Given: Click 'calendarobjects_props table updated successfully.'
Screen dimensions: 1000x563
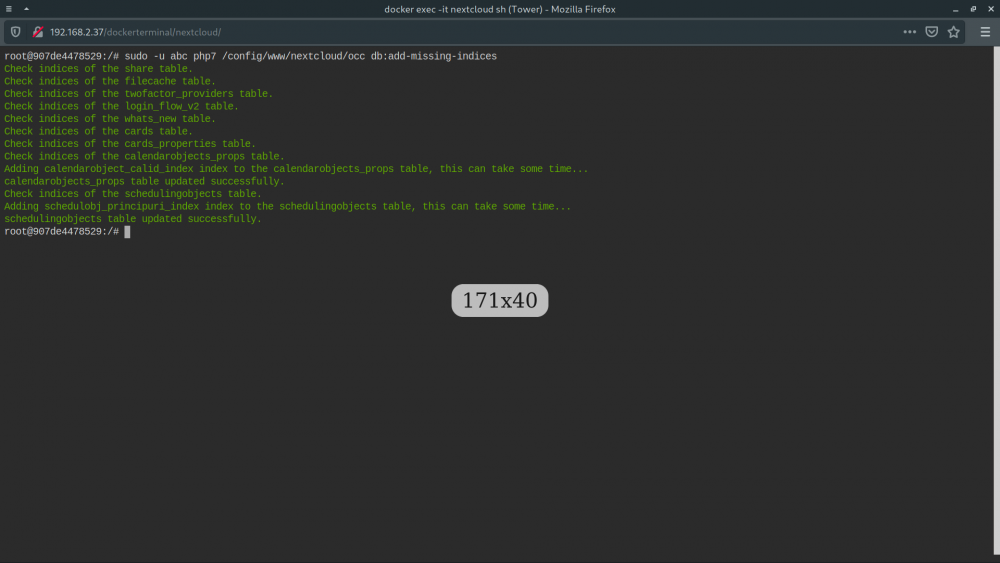Looking at the screenshot, I should pyautogui.click(x=144, y=181).
